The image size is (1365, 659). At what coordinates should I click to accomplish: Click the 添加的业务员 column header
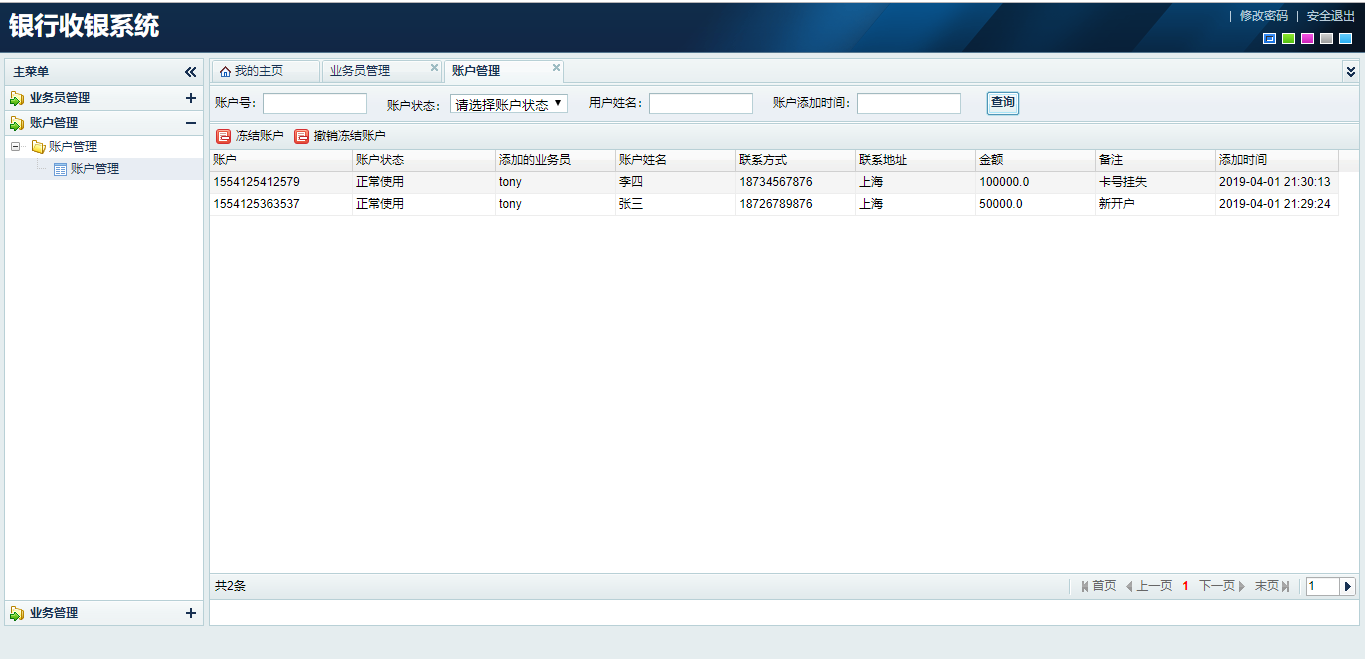555,160
